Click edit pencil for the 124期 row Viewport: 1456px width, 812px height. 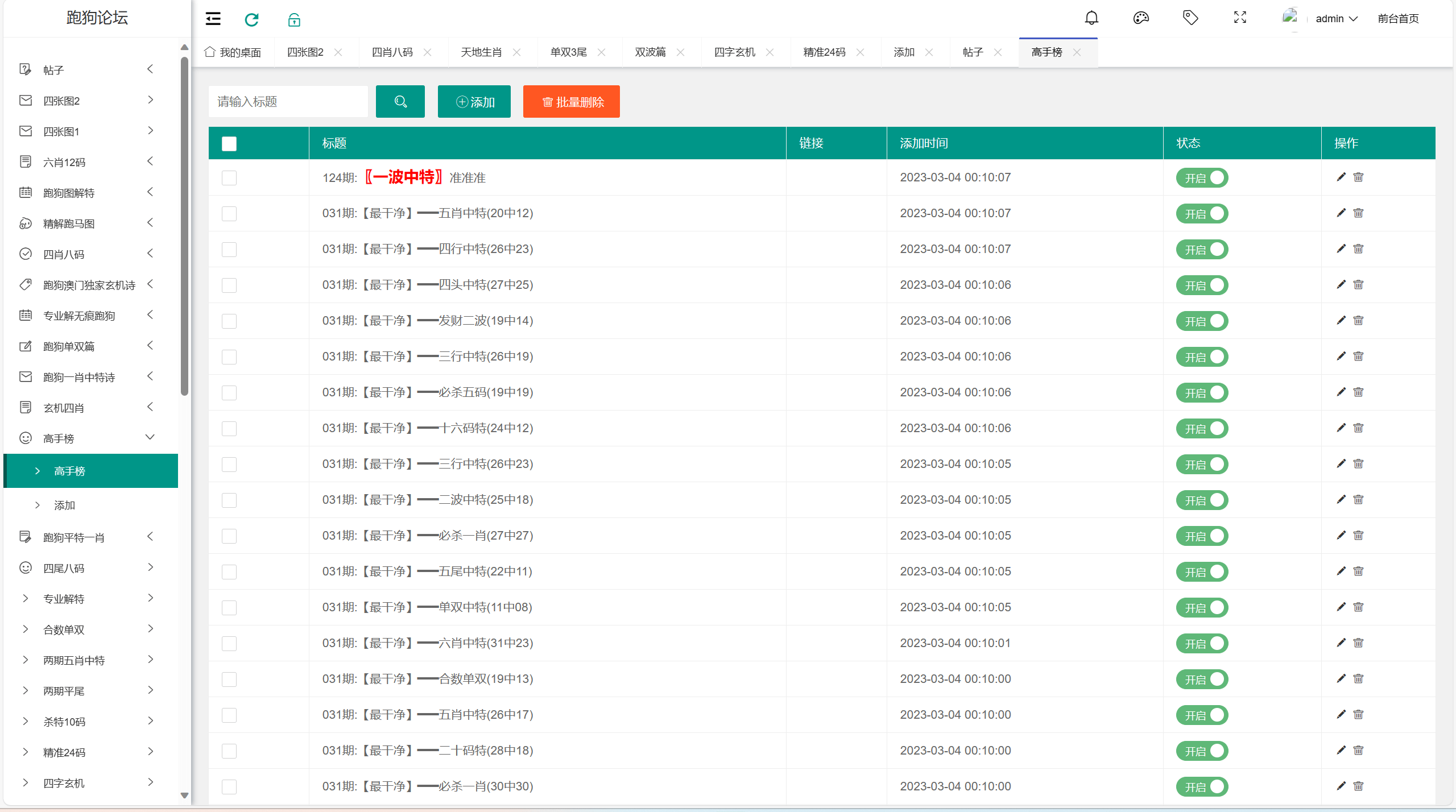click(x=1341, y=177)
